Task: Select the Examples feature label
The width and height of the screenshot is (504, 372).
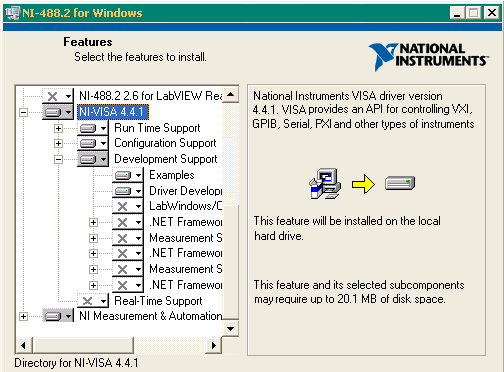Action: 172,175
